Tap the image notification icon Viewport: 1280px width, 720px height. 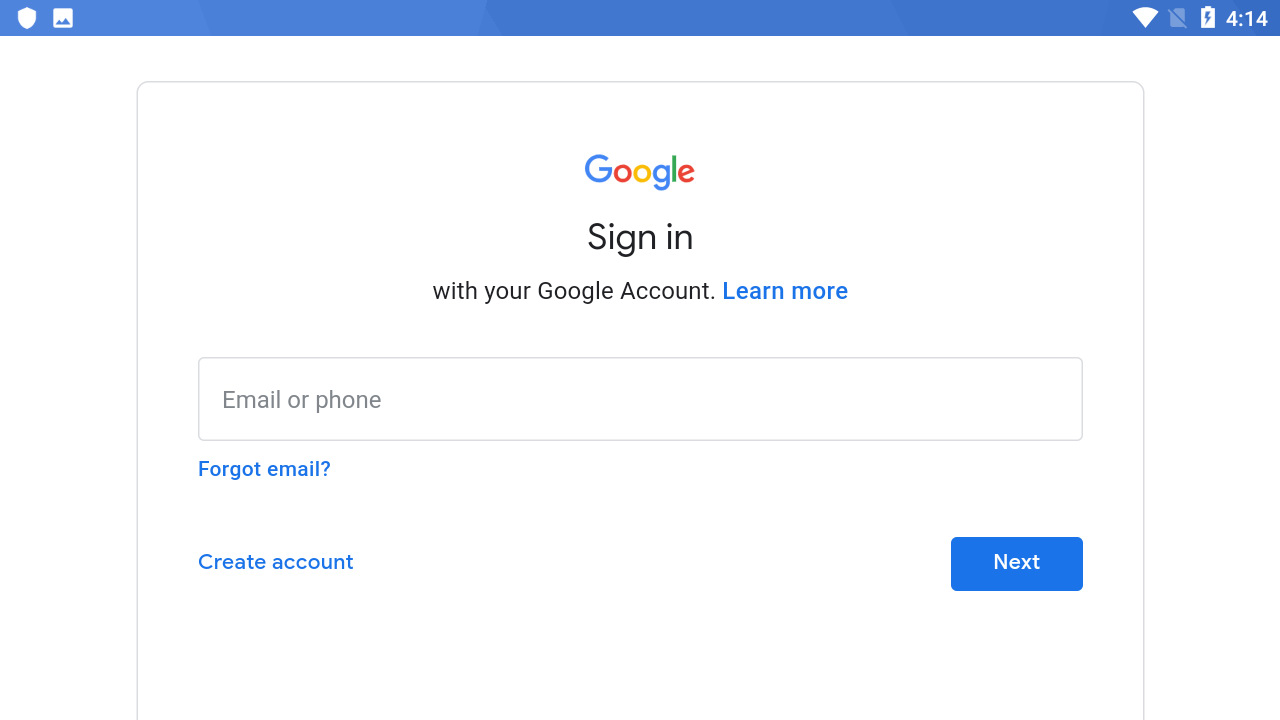point(63,18)
